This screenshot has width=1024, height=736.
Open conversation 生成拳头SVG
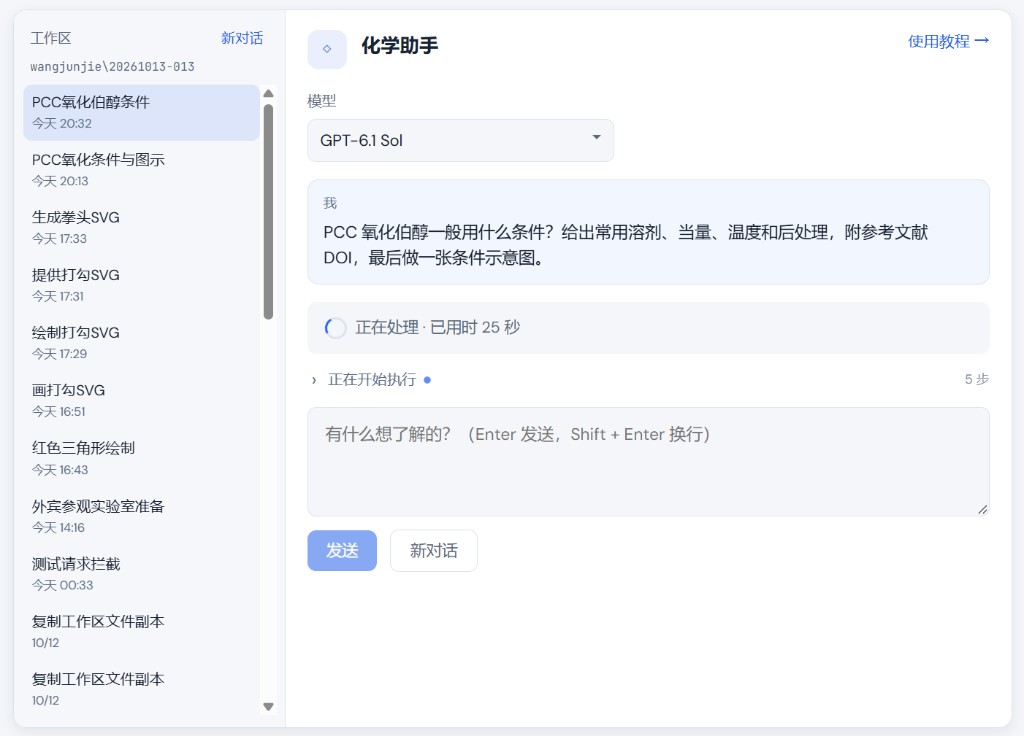coord(142,227)
